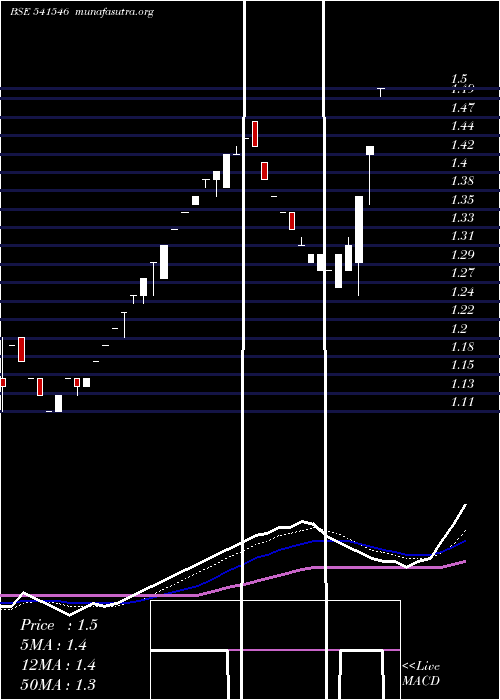Click the 1.38 price axis label
The image size is (500, 700).
click(x=463, y=181)
